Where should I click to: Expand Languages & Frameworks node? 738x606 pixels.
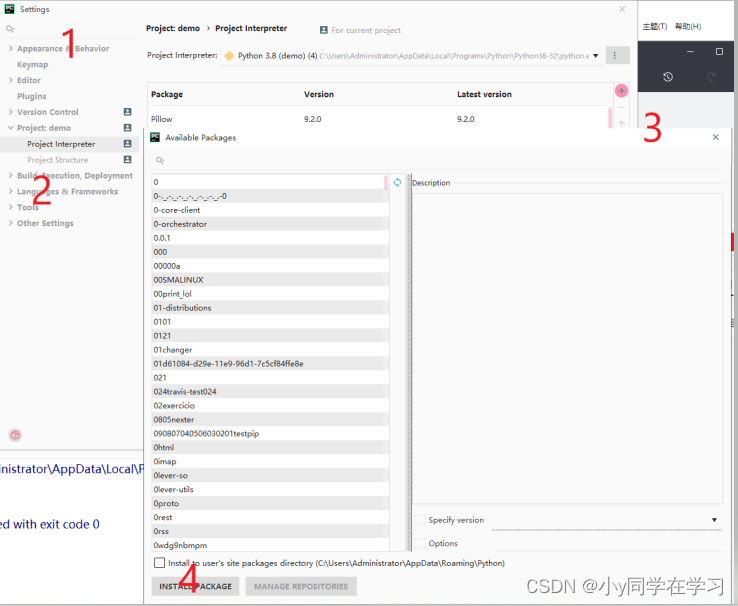tap(10, 191)
